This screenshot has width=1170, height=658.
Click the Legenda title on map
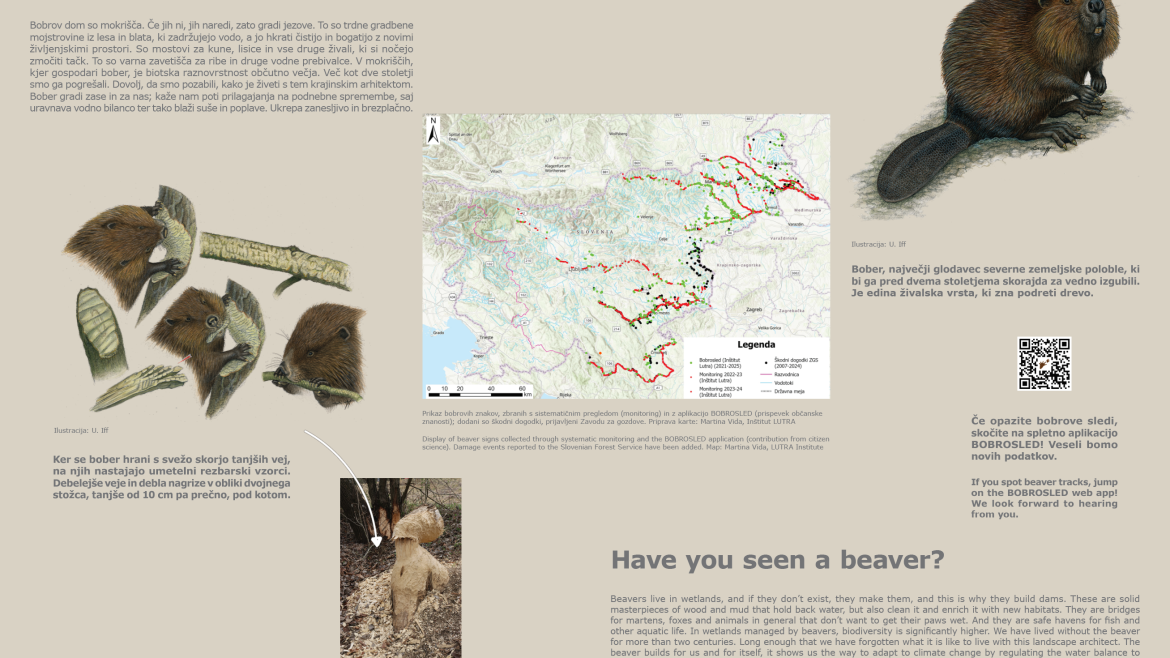(x=756, y=343)
